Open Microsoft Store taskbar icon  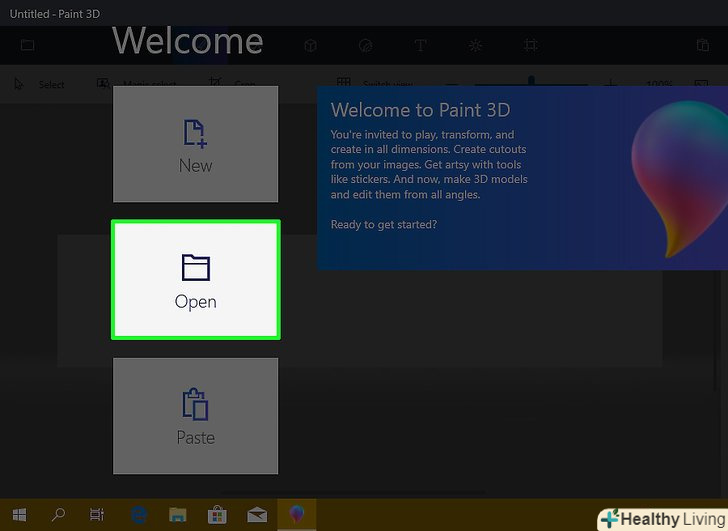(x=217, y=514)
